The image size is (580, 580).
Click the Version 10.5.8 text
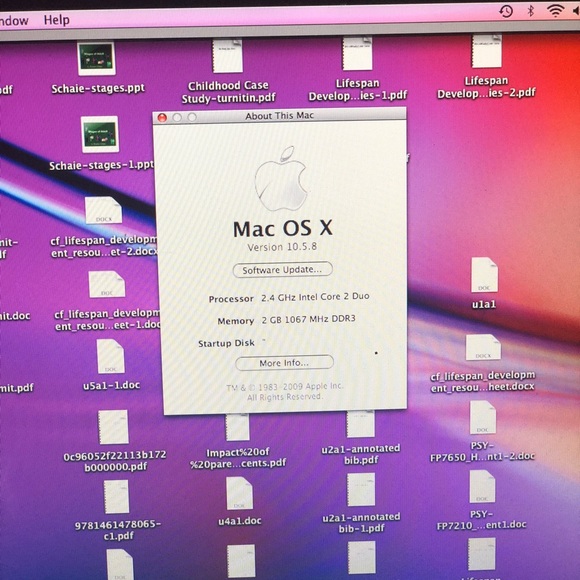point(282,247)
